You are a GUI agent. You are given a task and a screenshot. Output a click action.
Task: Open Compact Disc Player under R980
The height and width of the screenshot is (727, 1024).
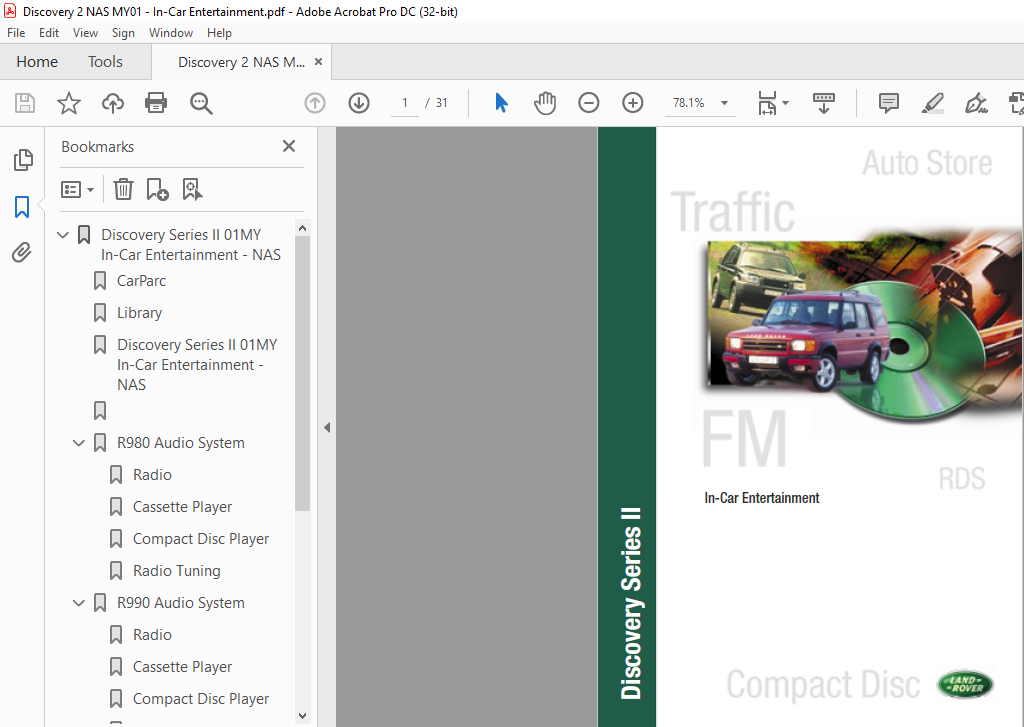(200, 539)
